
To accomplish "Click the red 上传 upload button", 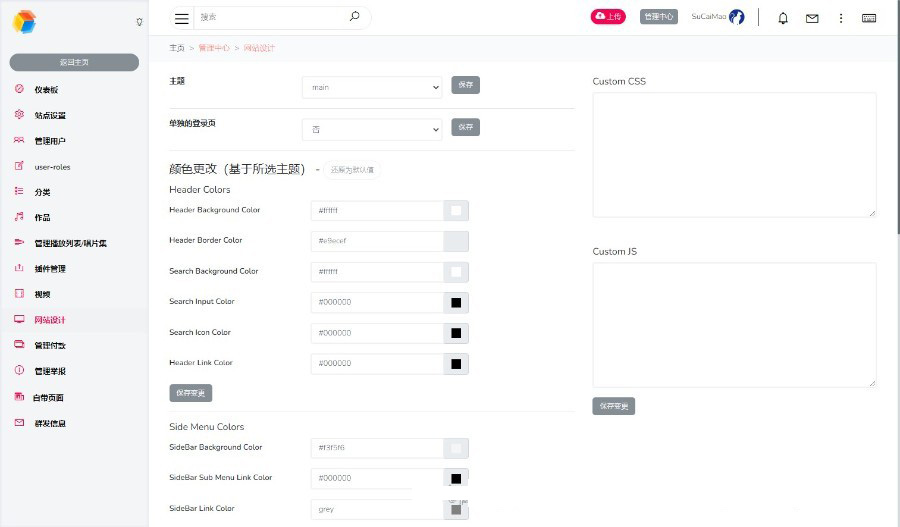I will click(x=608, y=17).
